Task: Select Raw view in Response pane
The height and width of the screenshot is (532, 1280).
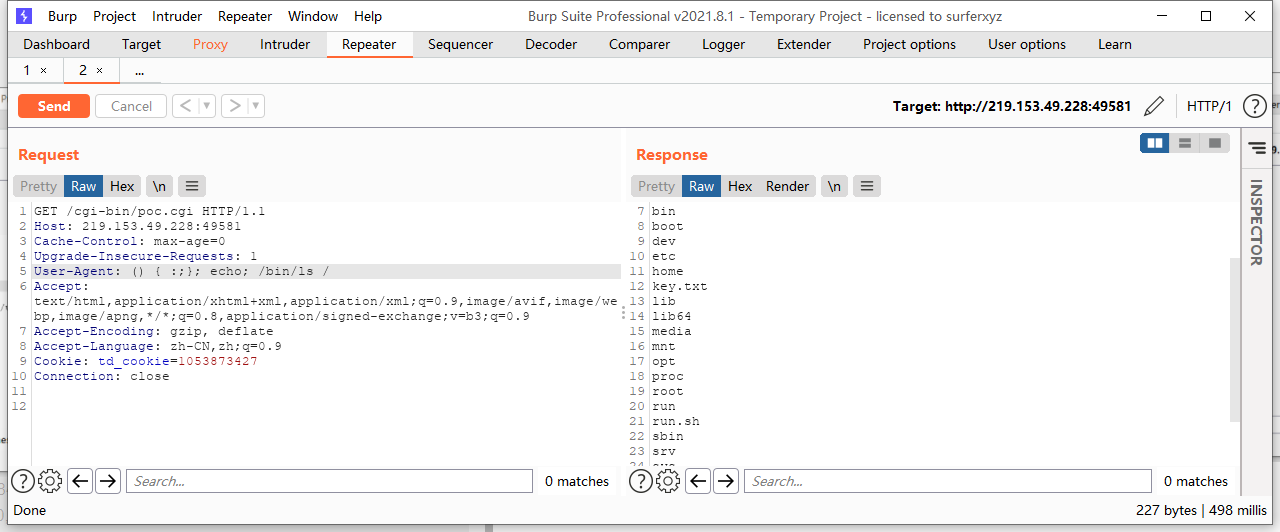Action: (x=702, y=186)
